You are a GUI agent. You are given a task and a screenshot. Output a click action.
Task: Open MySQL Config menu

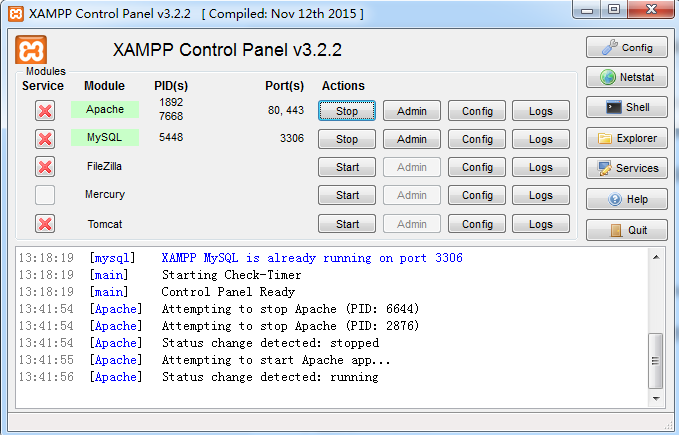pyautogui.click(x=477, y=139)
